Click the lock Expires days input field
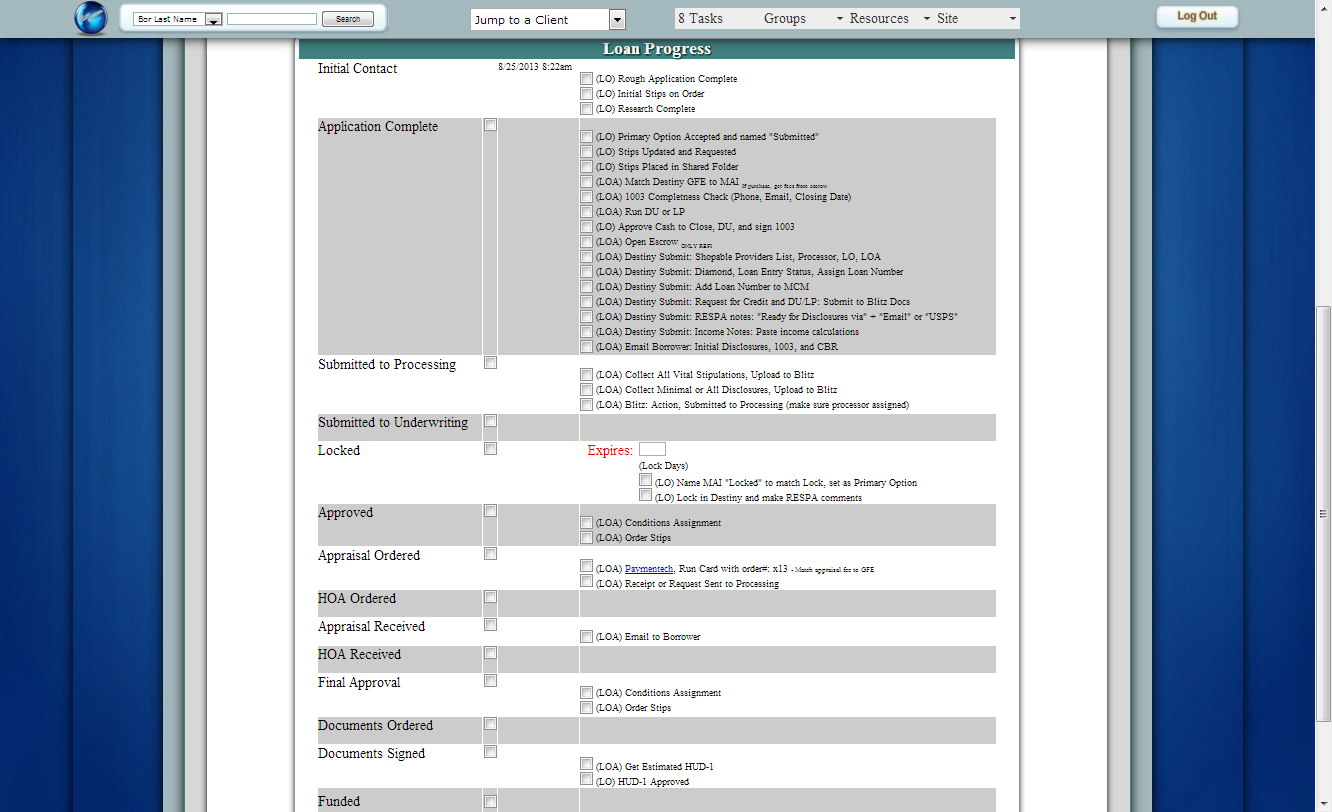This screenshot has height=812, width=1332. click(652, 450)
